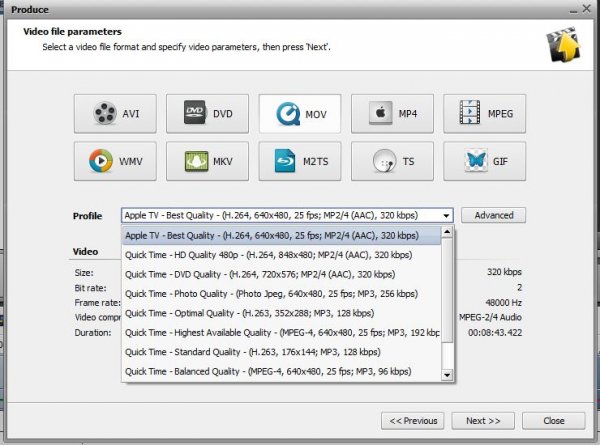The height and width of the screenshot is (445, 600).
Task: Choose Quick Time Highest Available Quality profile
Action: [281, 333]
